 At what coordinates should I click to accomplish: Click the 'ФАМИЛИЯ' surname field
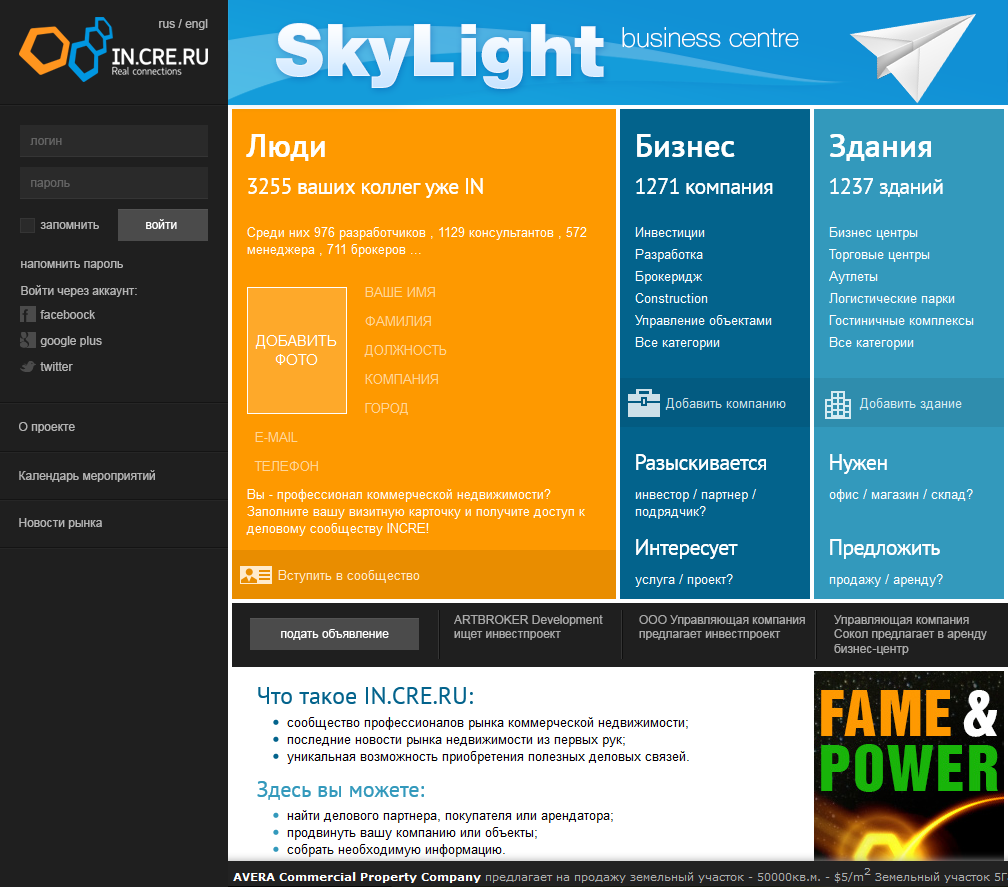[x=398, y=321]
